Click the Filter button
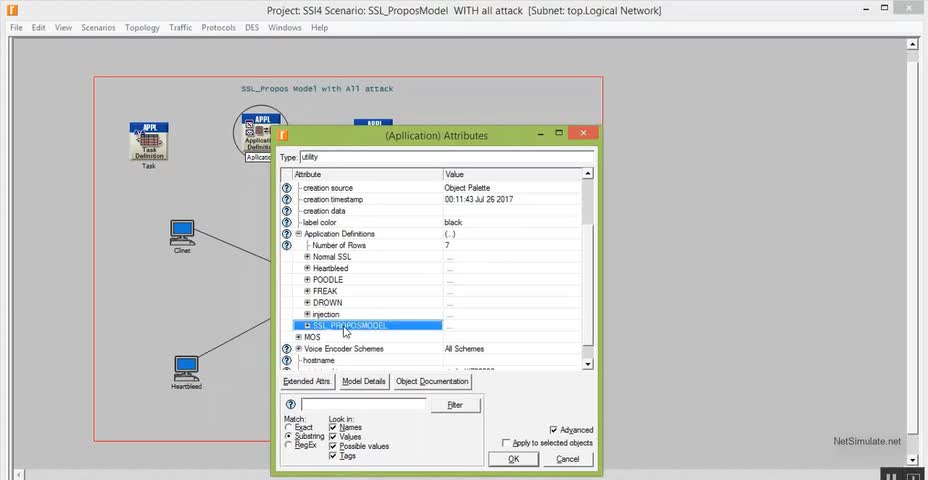This screenshot has width=928, height=480. click(x=455, y=405)
